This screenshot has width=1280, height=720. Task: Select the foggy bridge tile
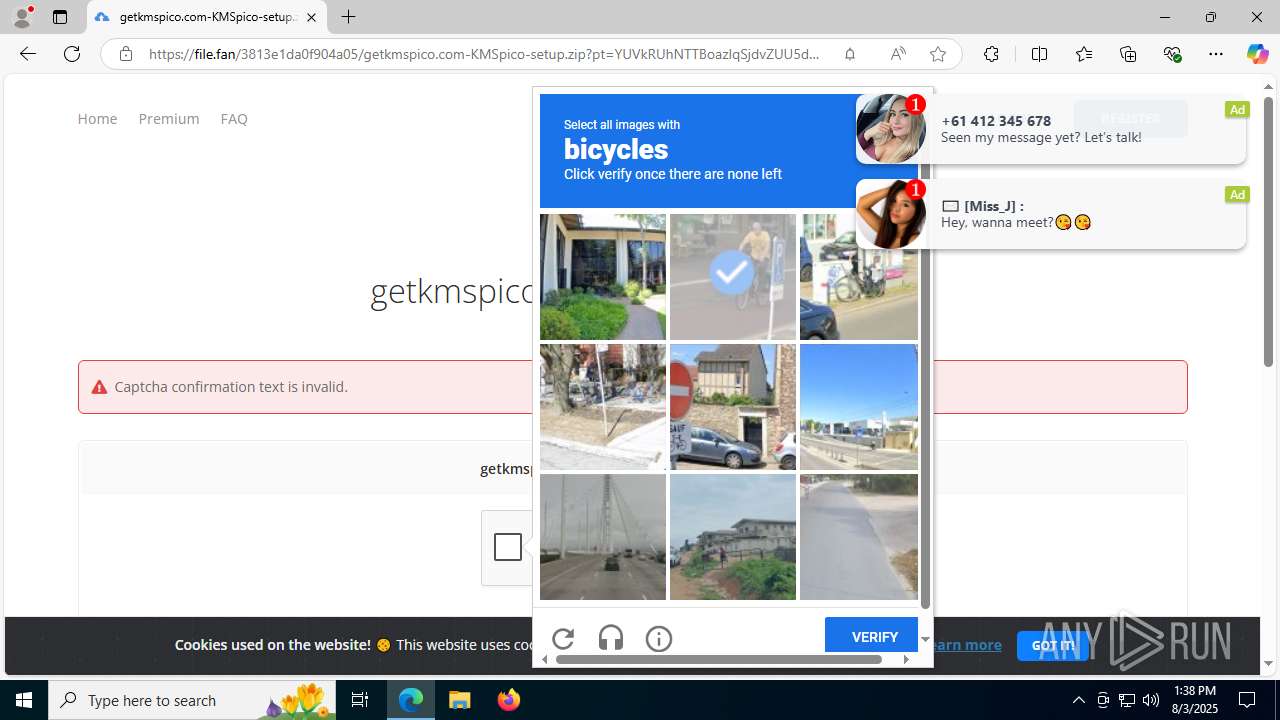pyautogui.click(x=603, y=537)
